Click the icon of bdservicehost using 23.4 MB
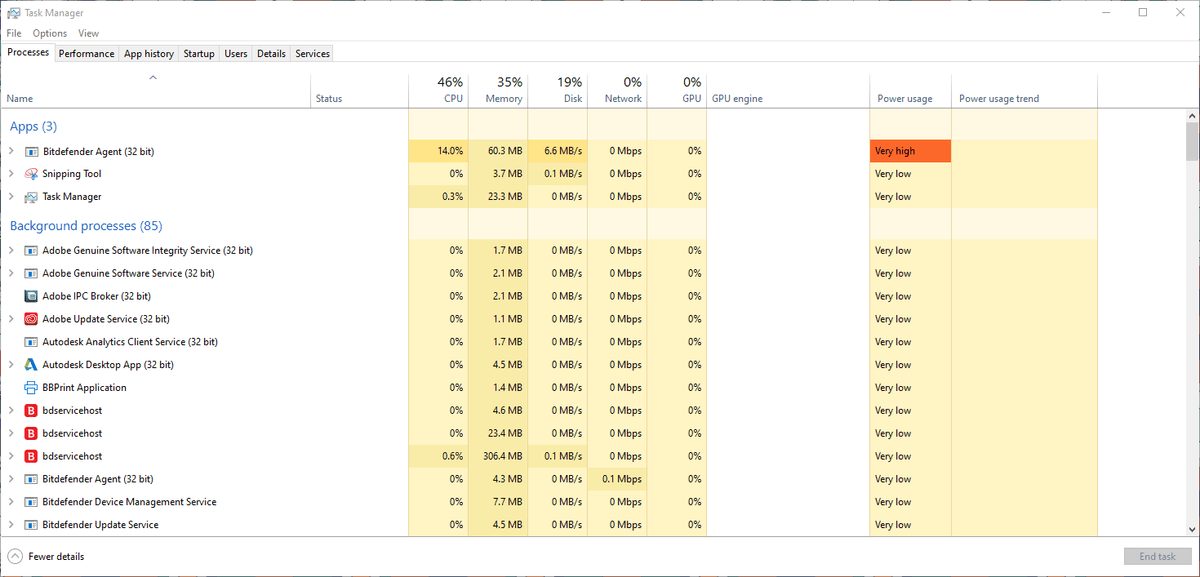The height and width of the screenshot is (577, 1200). click(31, 434)
